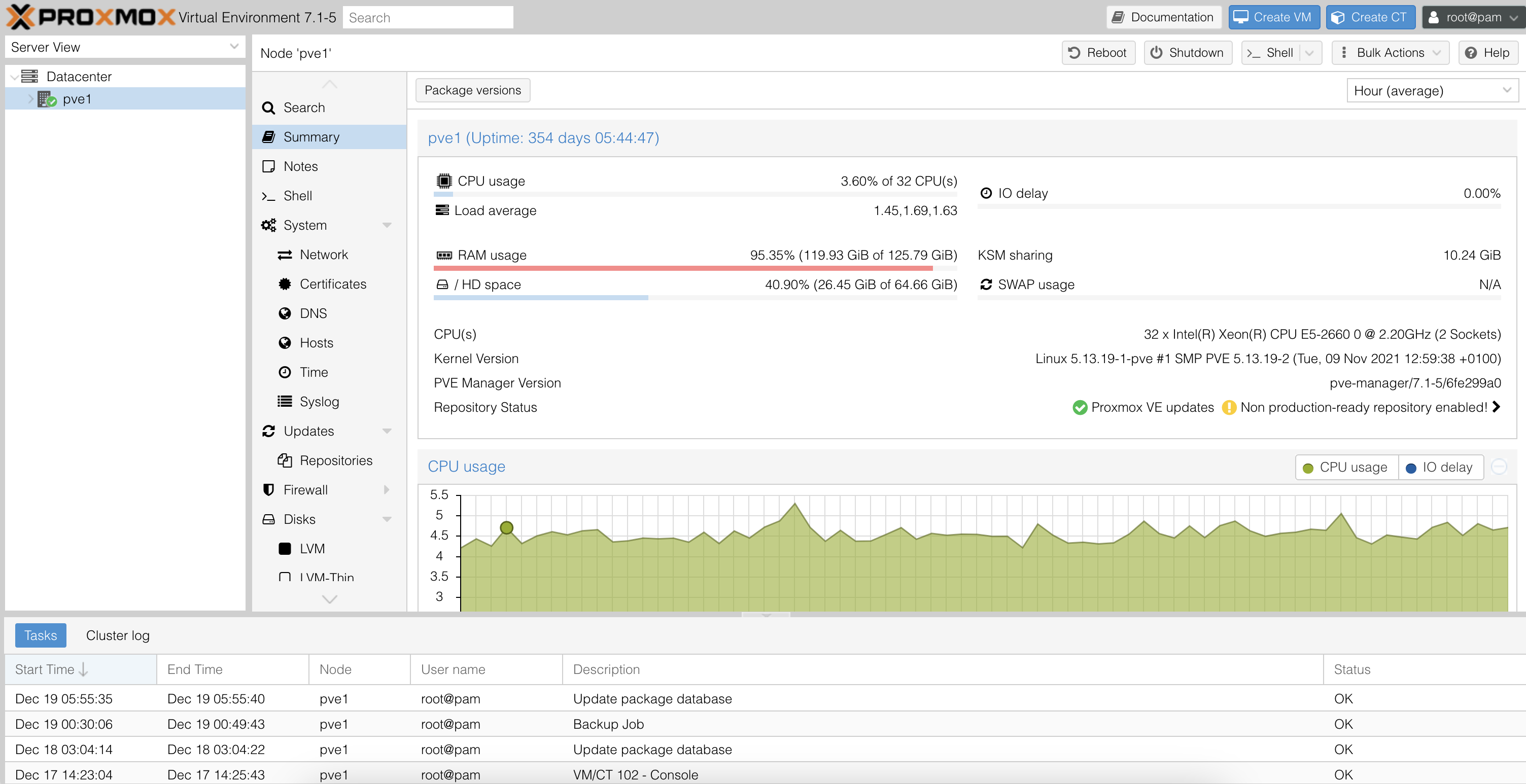
Task: Switch to the Cluster log tab
Action: pos(117,635)
